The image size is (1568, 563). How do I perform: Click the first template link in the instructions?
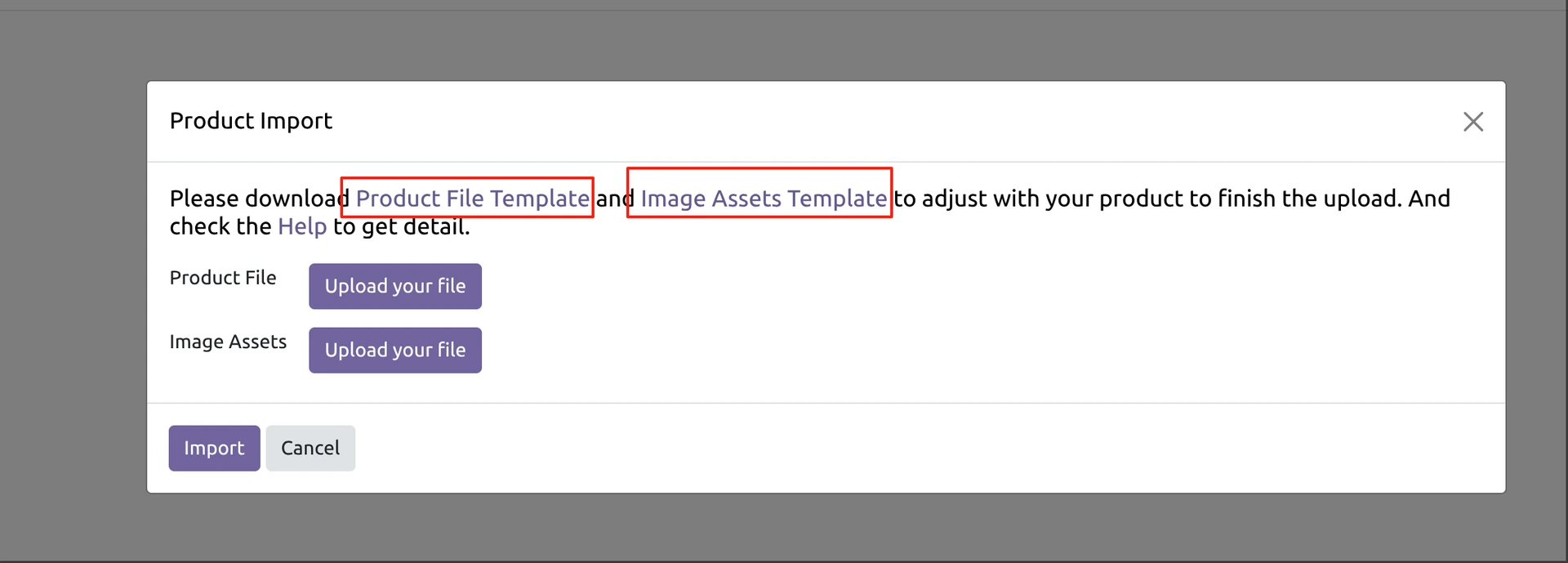coord(472,199)
